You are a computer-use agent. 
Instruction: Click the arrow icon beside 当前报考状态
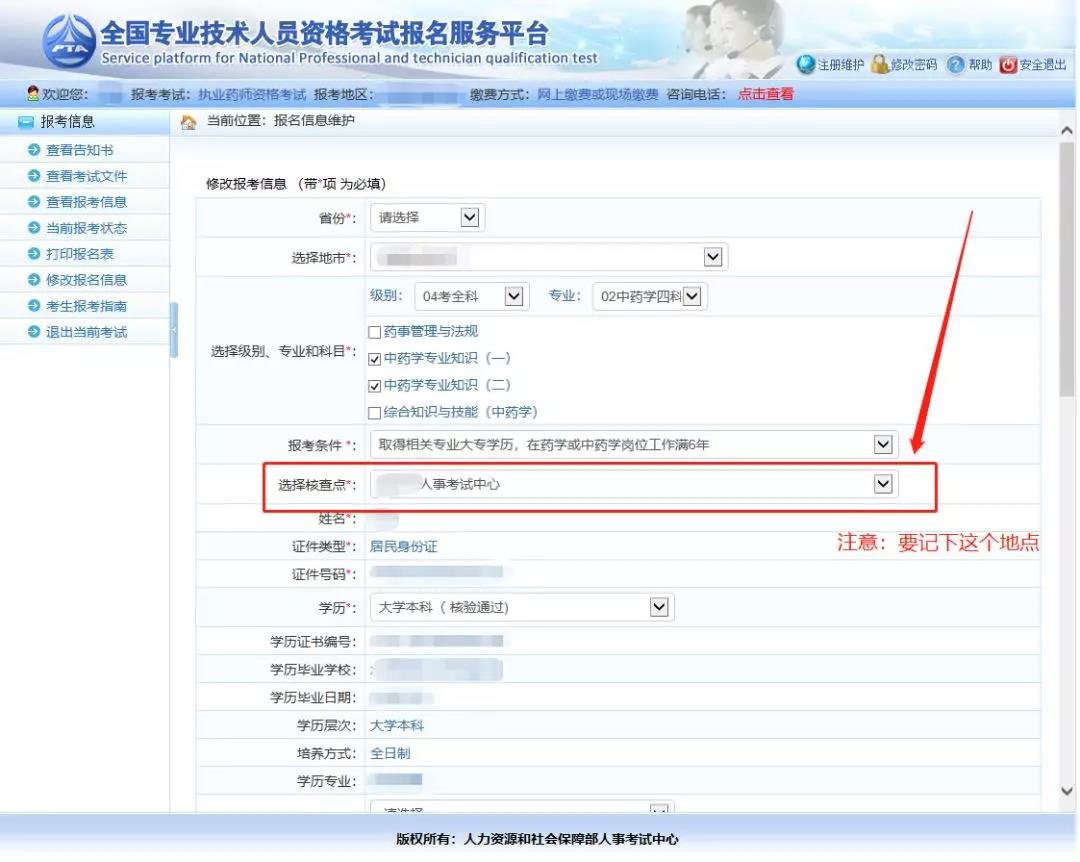coord(34,227)
